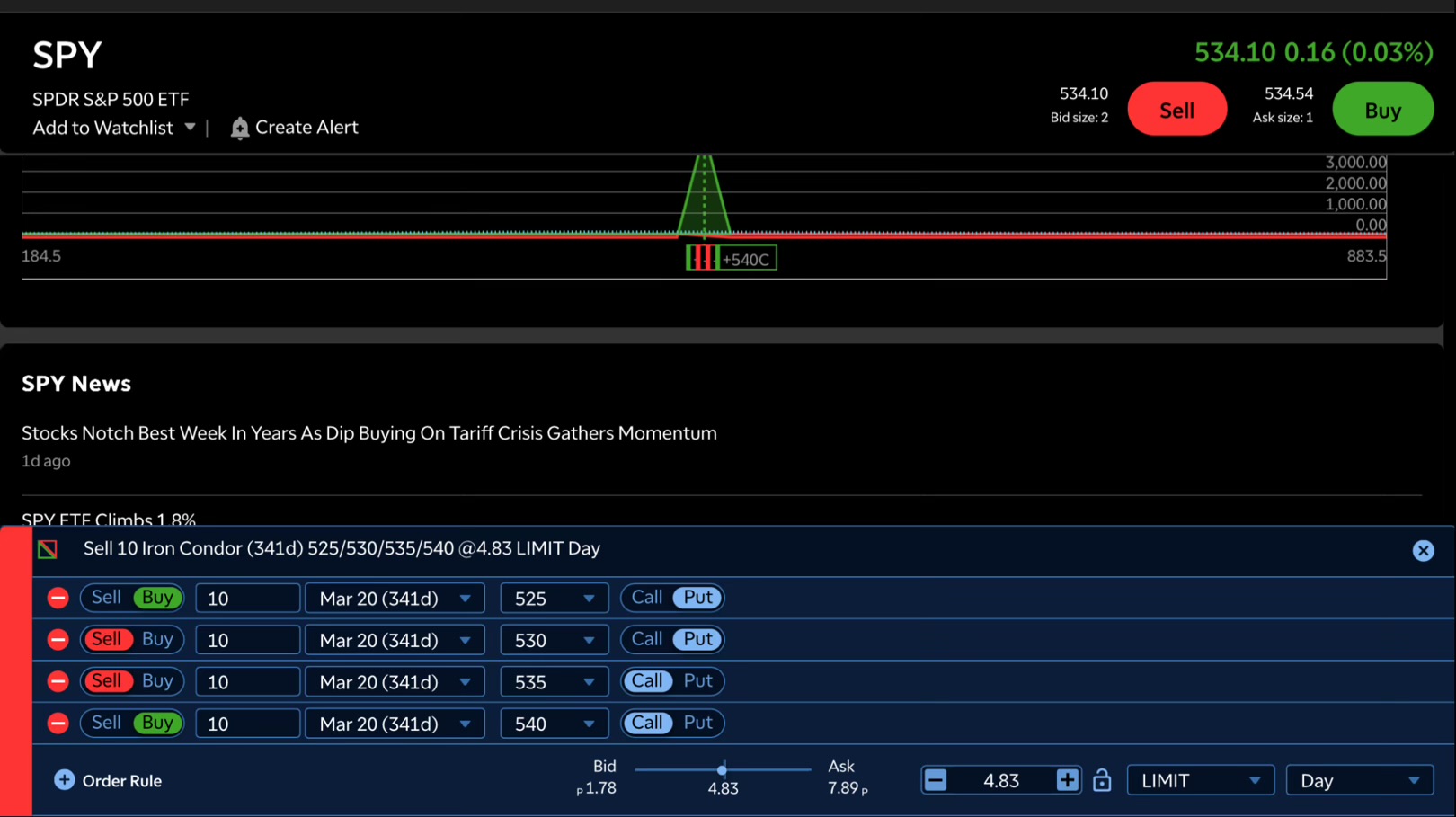Increase limit price with plus button
Screen dimensions: 1456x817
1067,780
